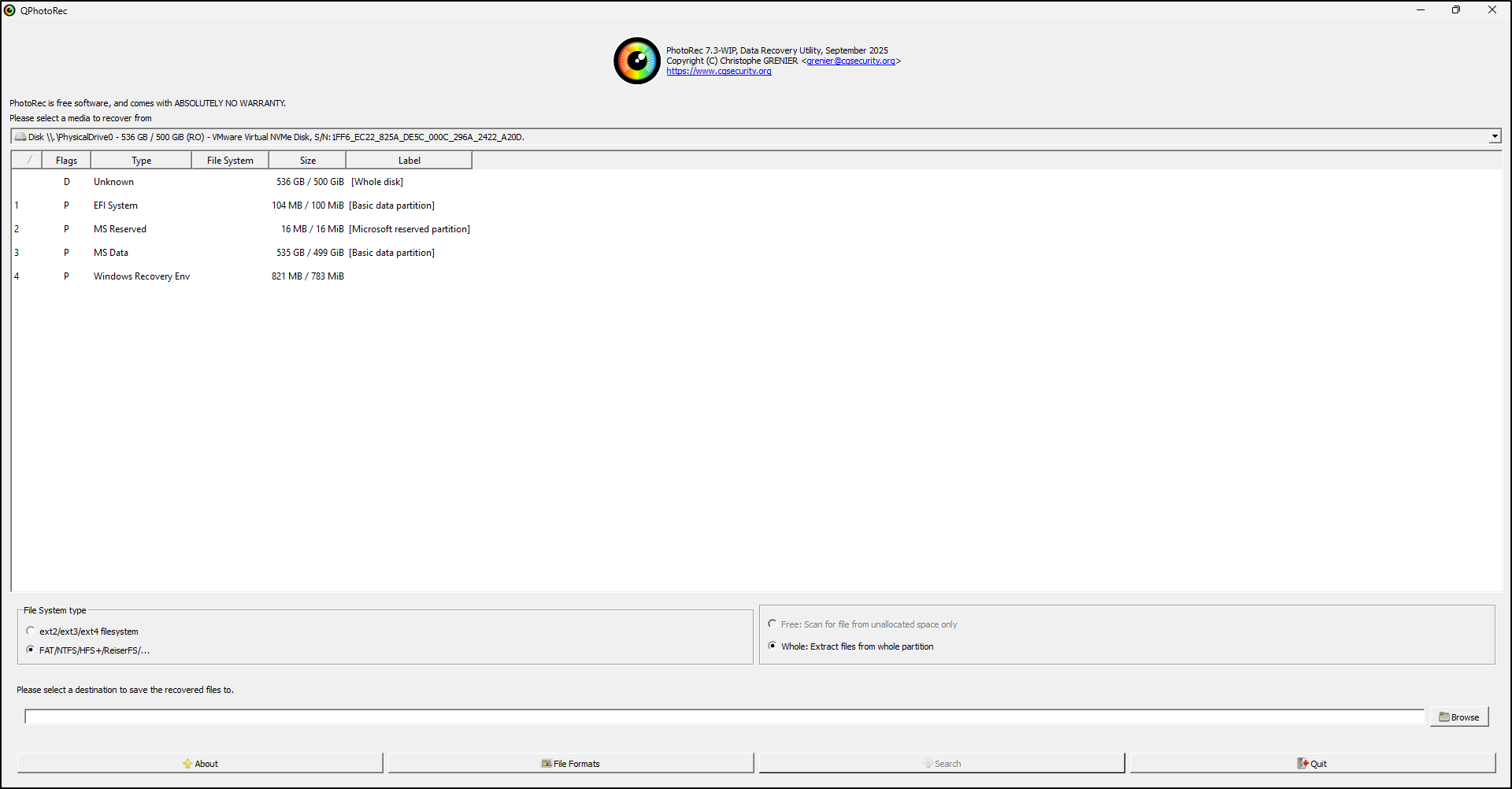Click partition number 1 in the table
The width and height of the screenshot is (1512, 789).
17,206
